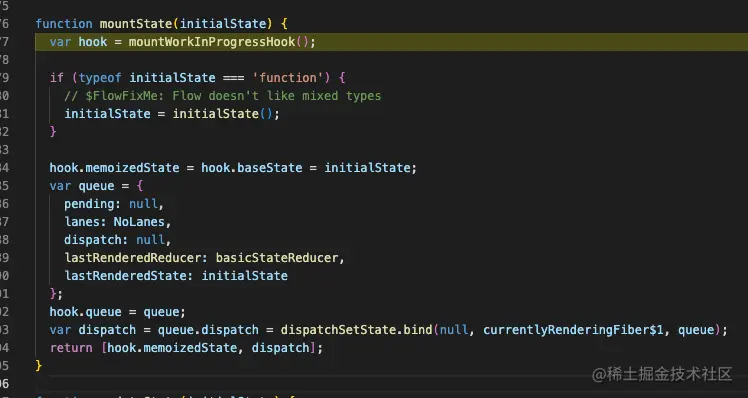This screenshot has width=748, height=398.
Task: Click the basicStateReducer value
Action: (277, 258)
